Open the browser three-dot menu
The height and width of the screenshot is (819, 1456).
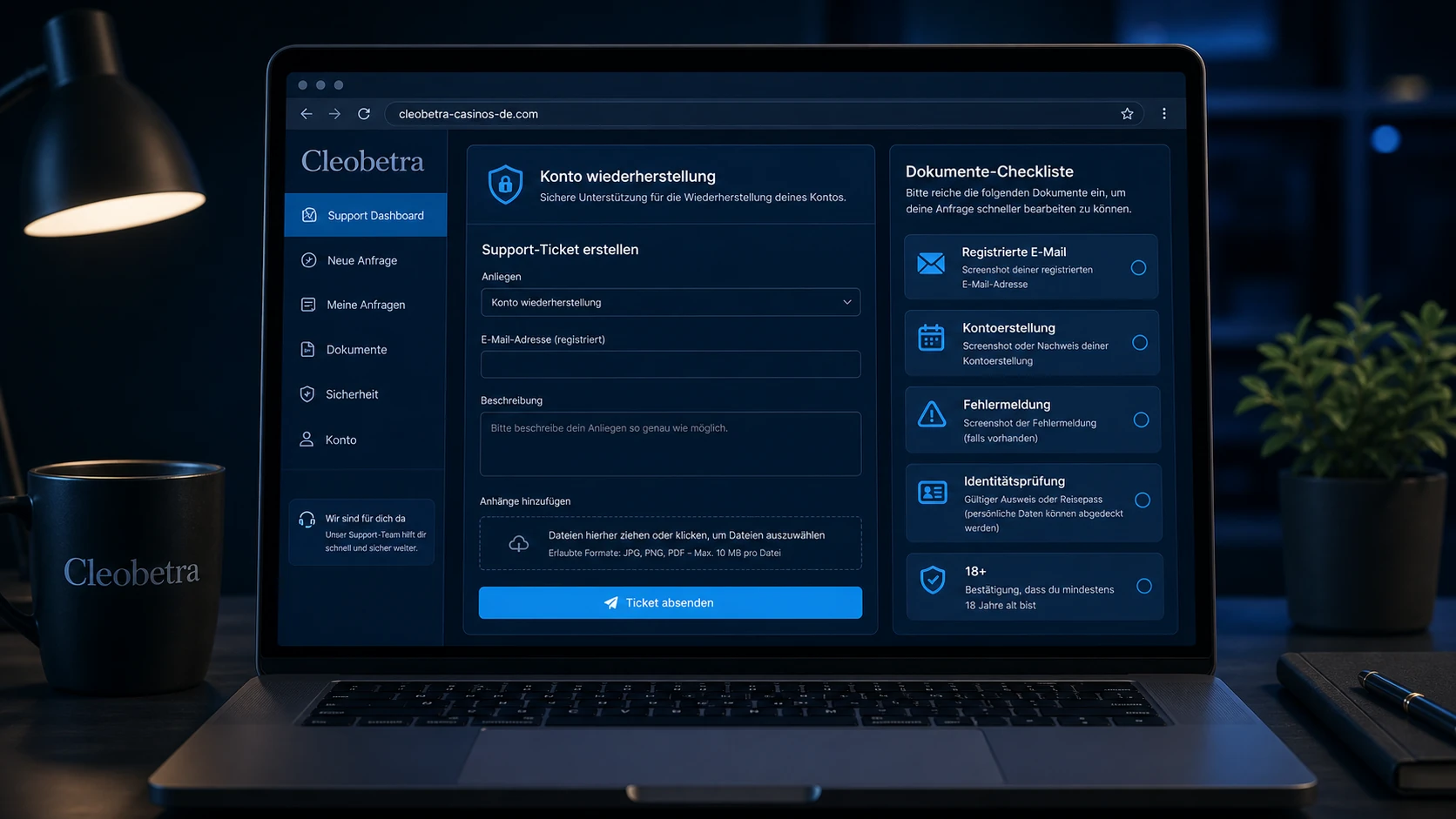pos(1164,114)
